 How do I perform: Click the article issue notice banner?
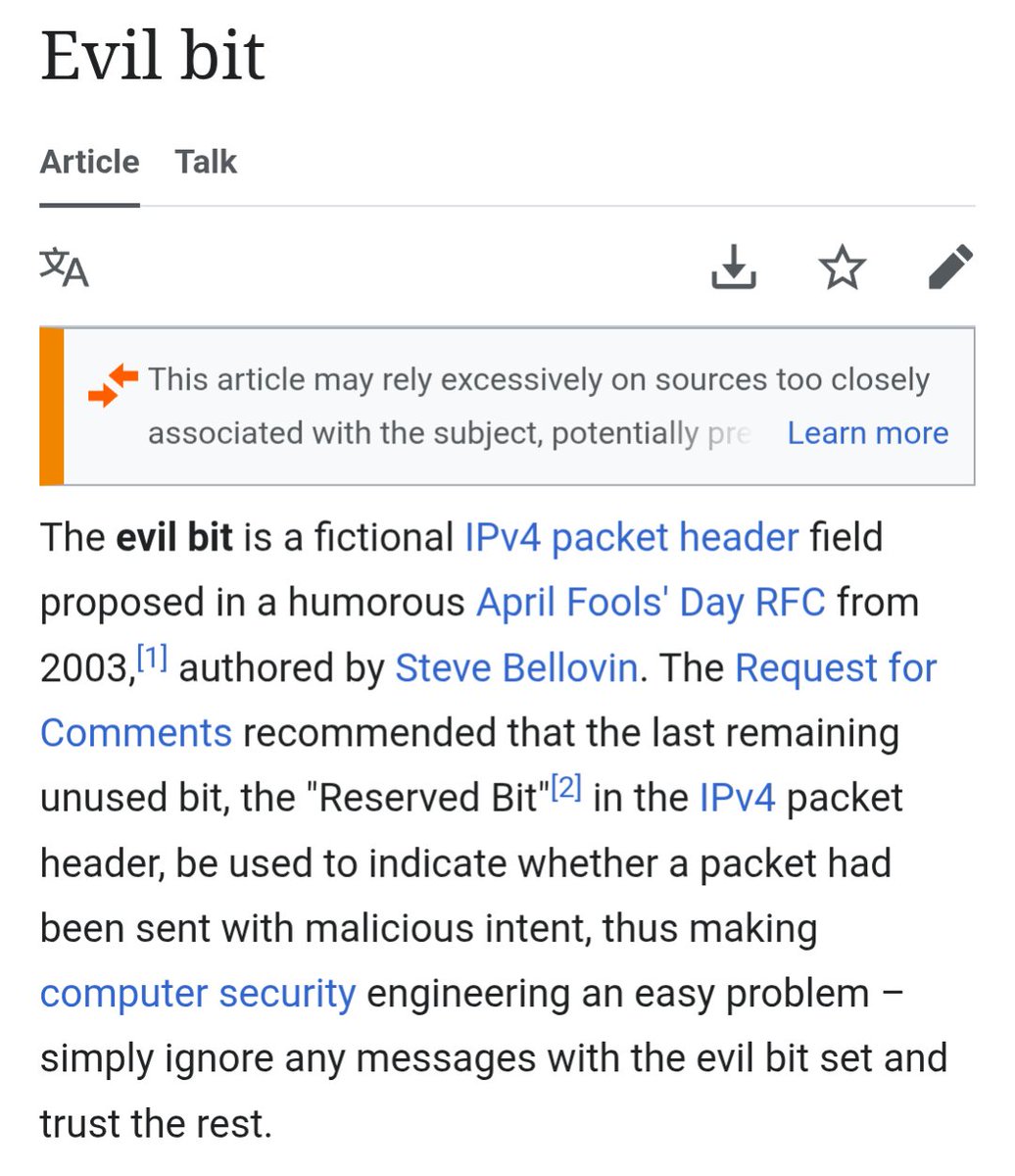(507, 406)
